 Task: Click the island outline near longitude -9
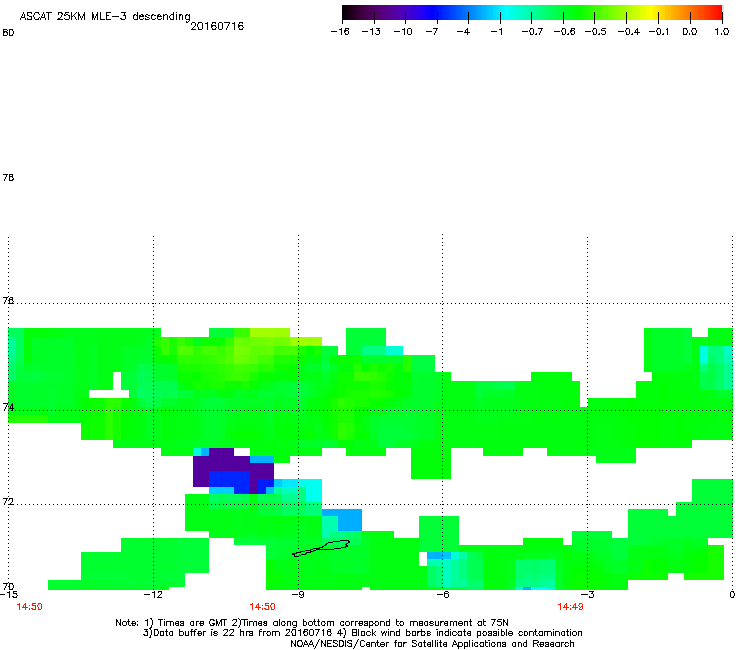[x=321, y=548]
